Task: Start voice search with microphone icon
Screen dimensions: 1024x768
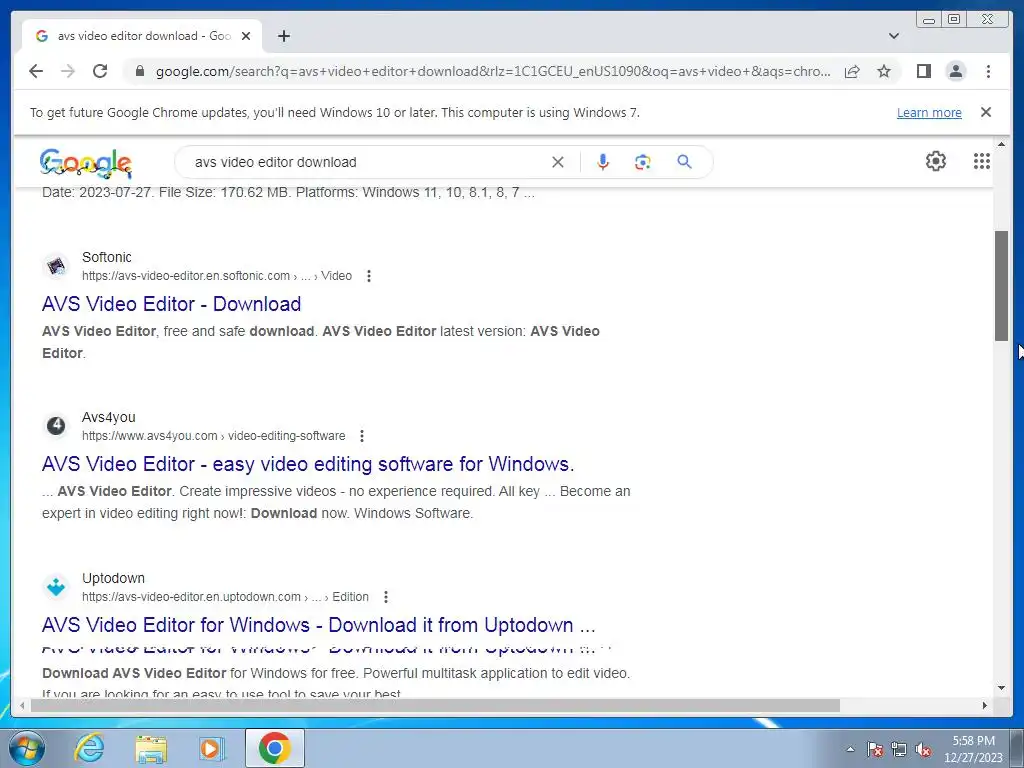Action: [603, 162]
